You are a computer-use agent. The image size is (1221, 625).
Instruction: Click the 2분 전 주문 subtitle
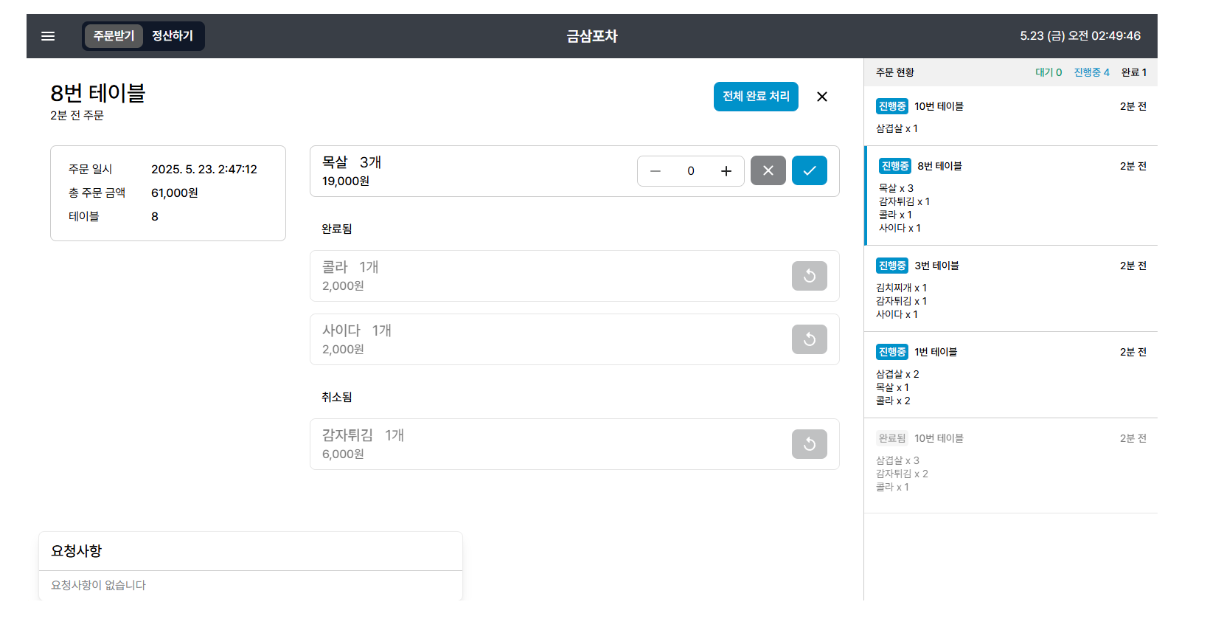(x=77, y=115)
